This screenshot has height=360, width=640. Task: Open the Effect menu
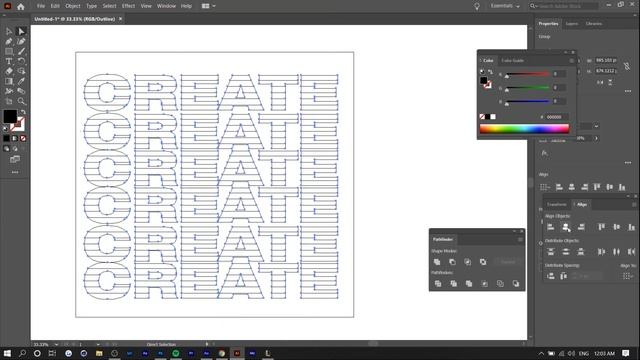coord(128,6)
